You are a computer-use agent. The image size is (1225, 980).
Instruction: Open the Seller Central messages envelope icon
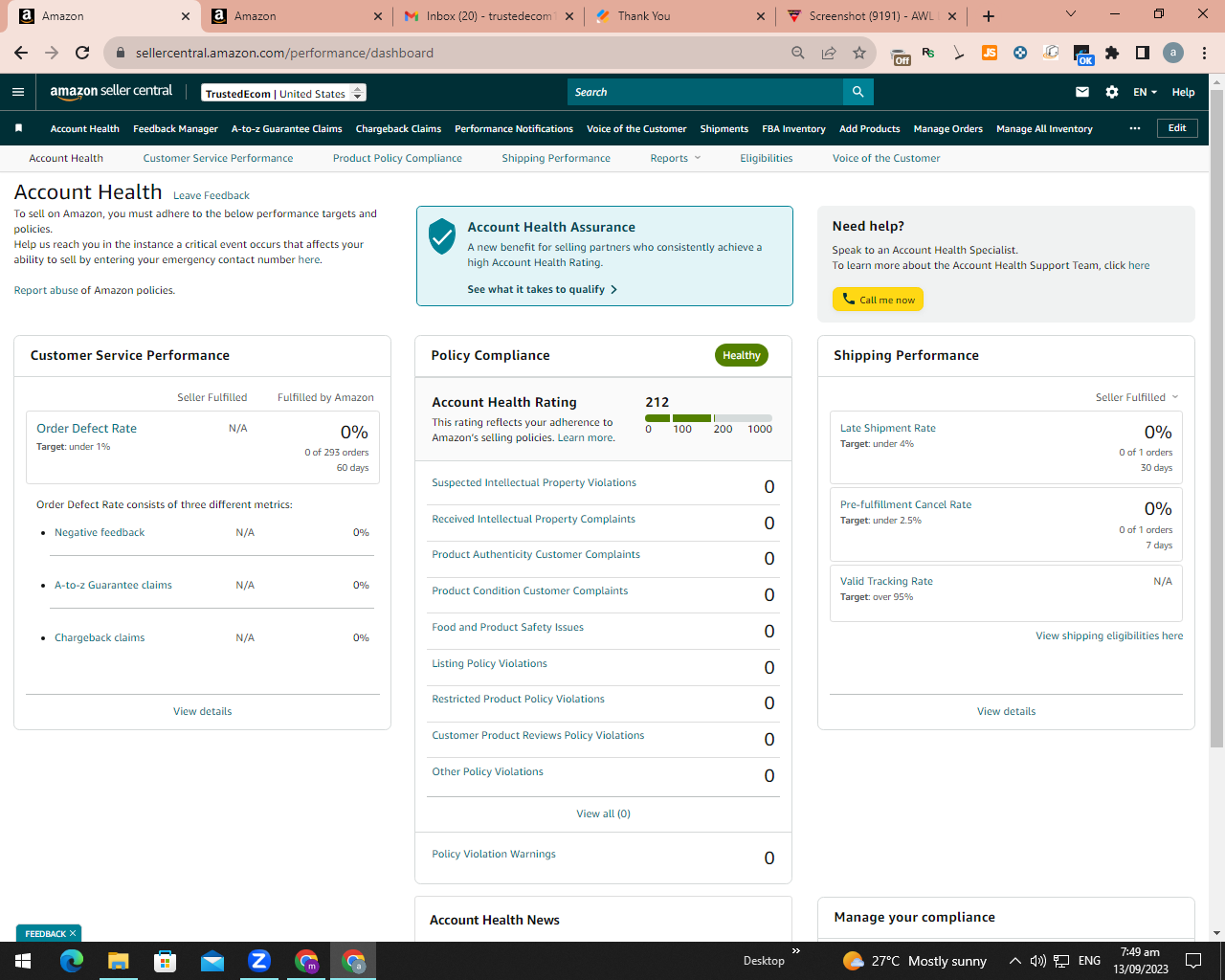1082,92
